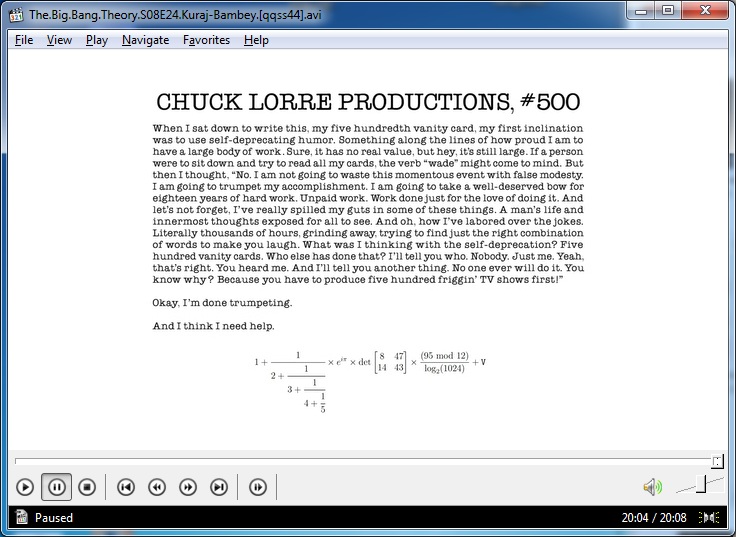
Task: Click the volume slider handle
Action: point(702,485)
